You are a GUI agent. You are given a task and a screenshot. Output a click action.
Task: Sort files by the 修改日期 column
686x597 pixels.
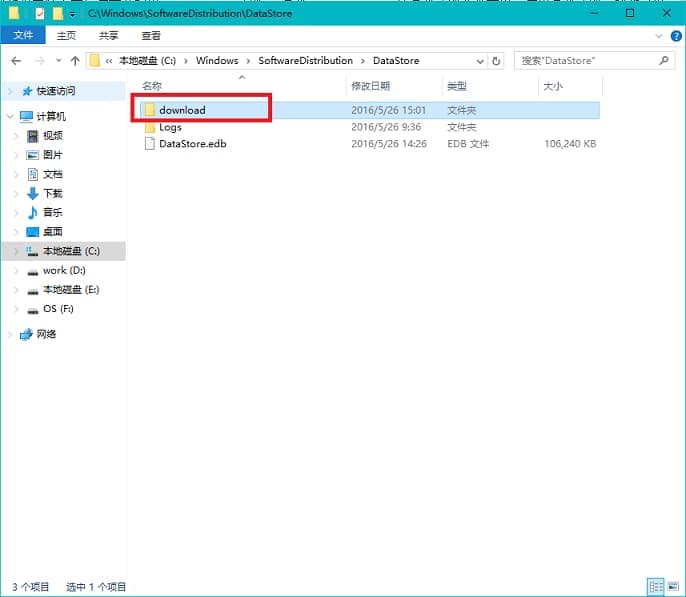tap(371, 87)
